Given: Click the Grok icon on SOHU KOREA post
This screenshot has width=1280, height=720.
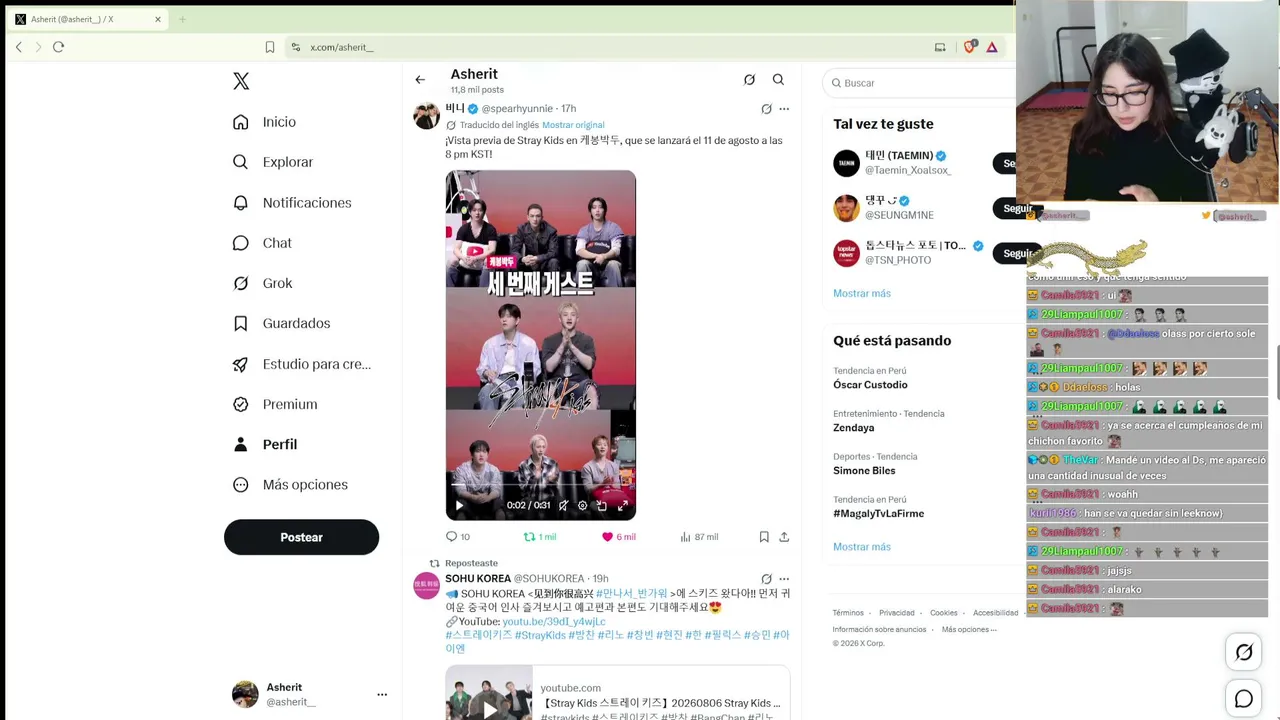Looking at the screenshot, I should tap(766, 579).
